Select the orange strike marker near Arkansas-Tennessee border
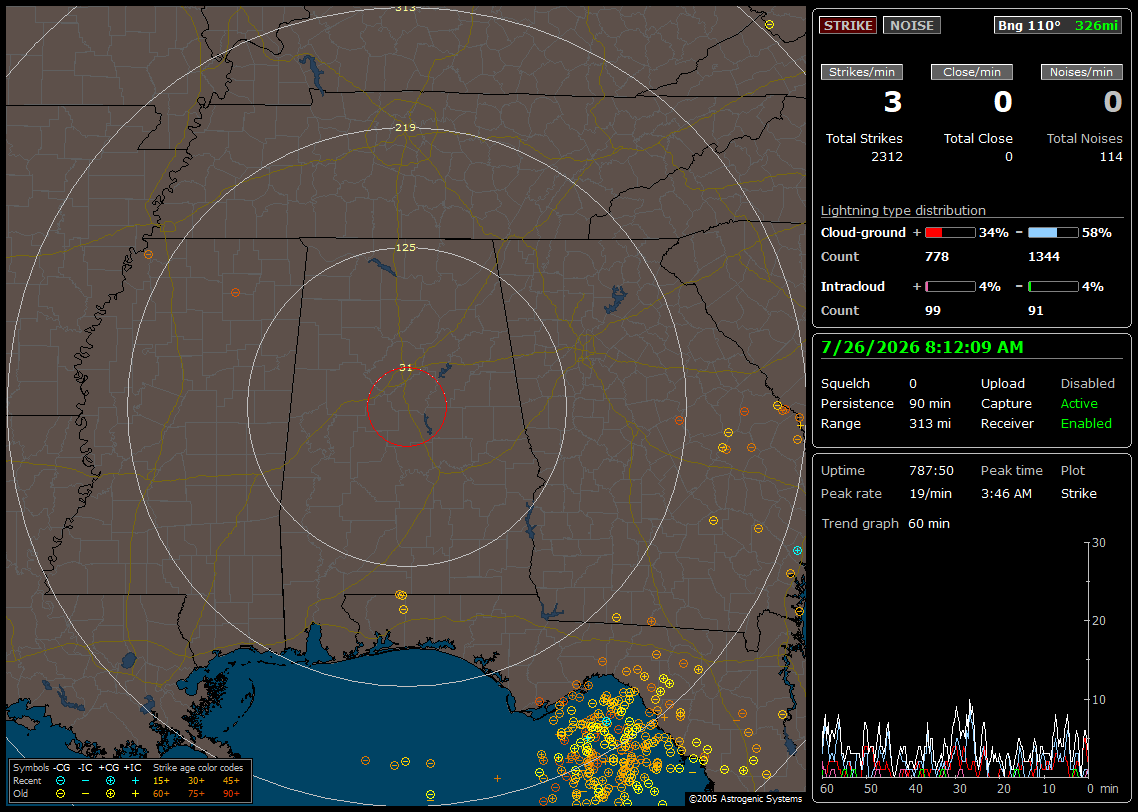The height and width of the screenshot is (812, 1138). [x=148, y=255]
